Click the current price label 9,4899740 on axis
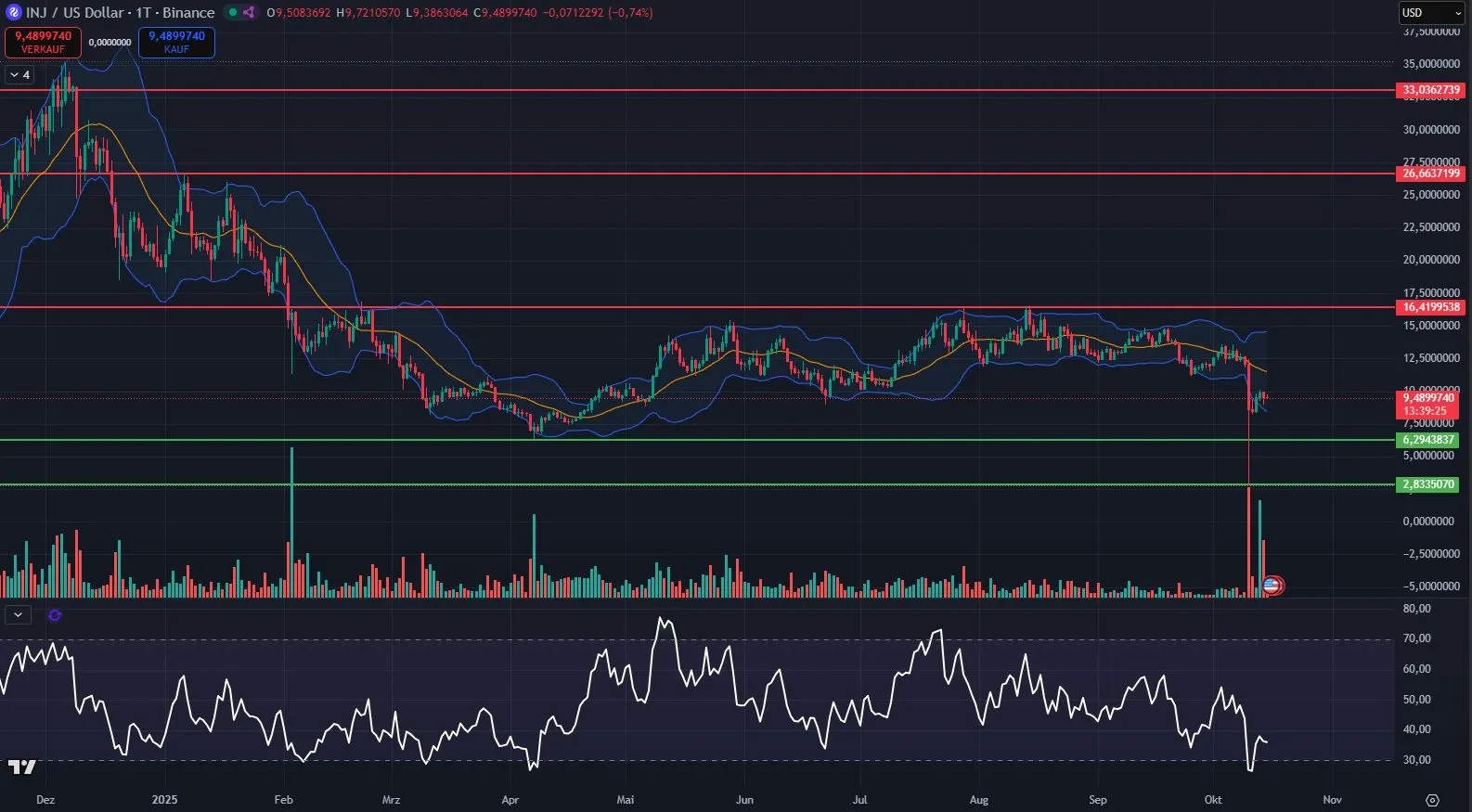This screenshot has width=1472, height=812. [1427, 398]
